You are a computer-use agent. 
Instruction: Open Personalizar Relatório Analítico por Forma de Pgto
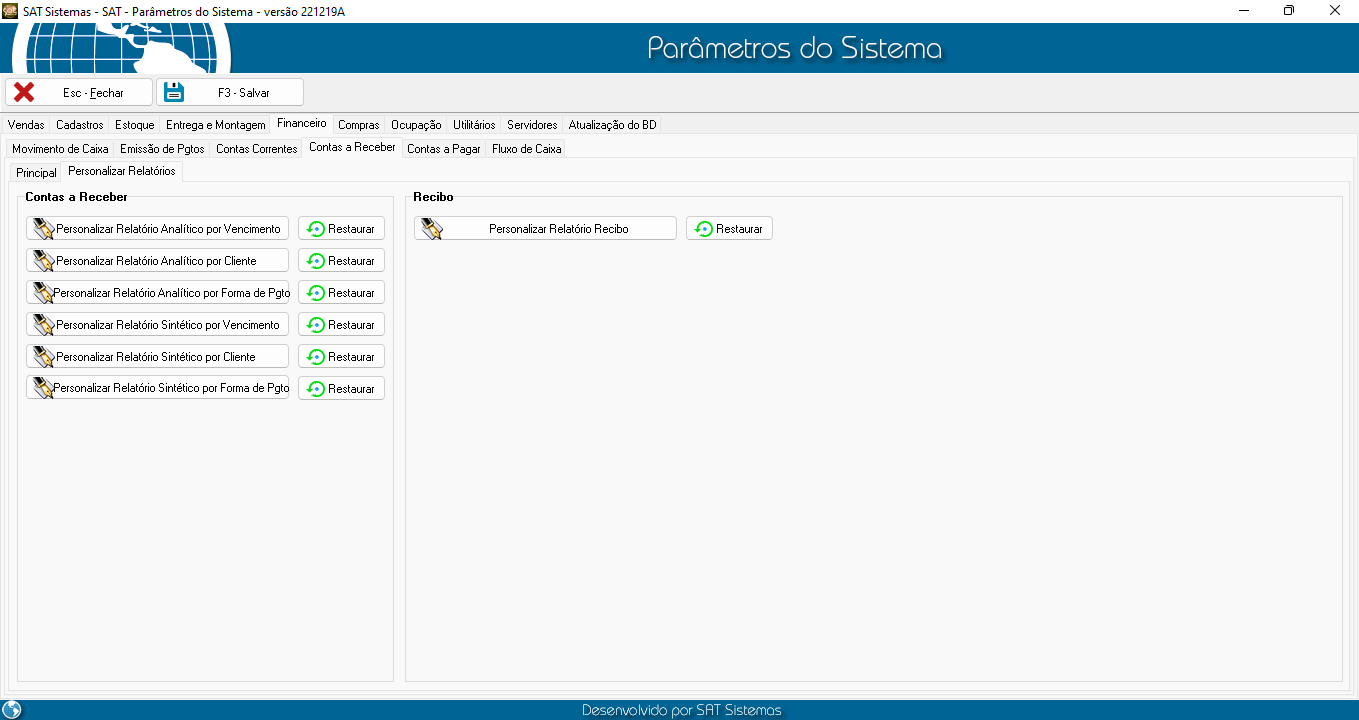[158, 293]
